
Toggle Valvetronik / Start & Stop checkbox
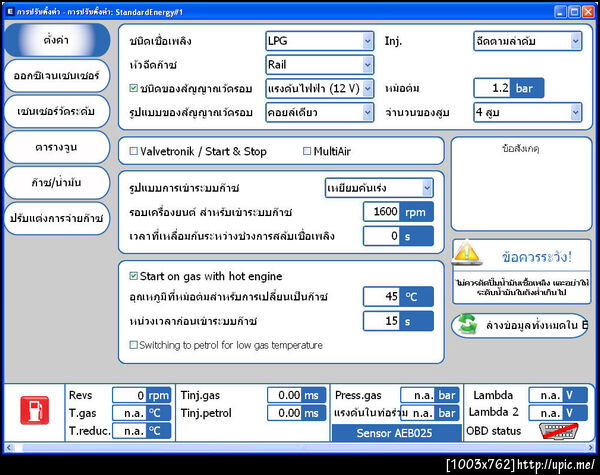134,151
